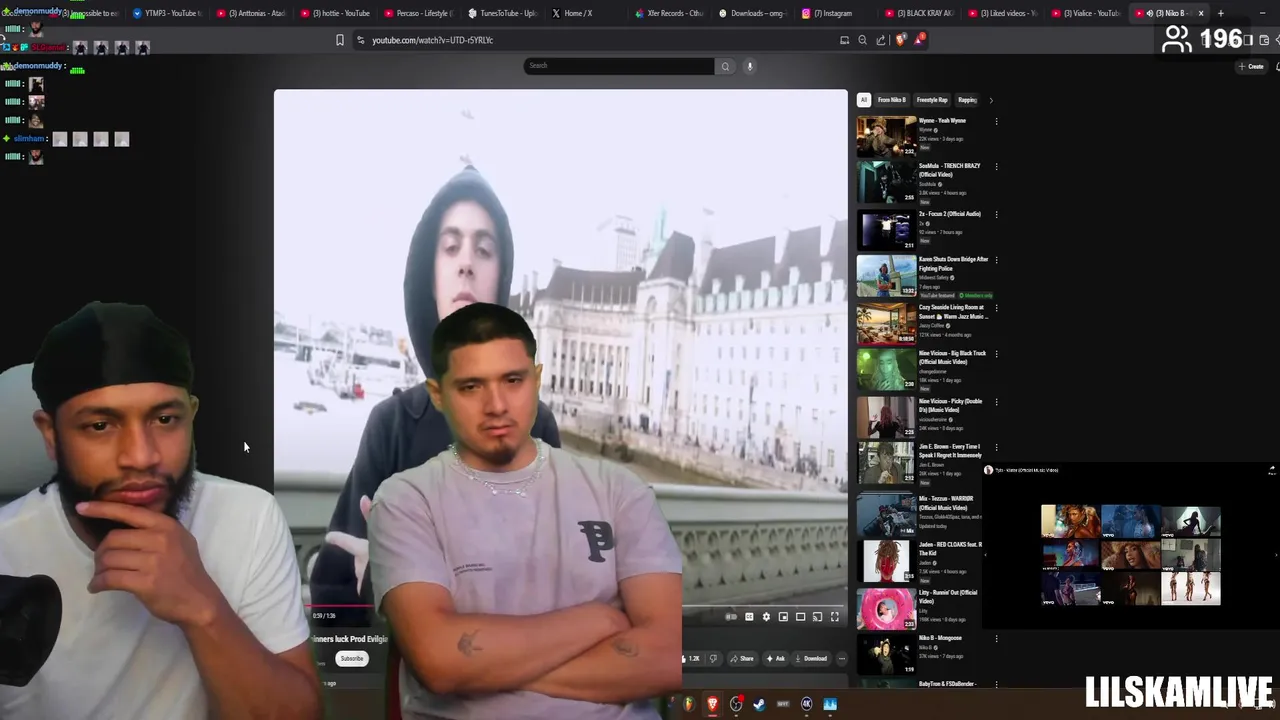Open Wynne - Yeah Wynne video thumbnail

tap(886, 136)
